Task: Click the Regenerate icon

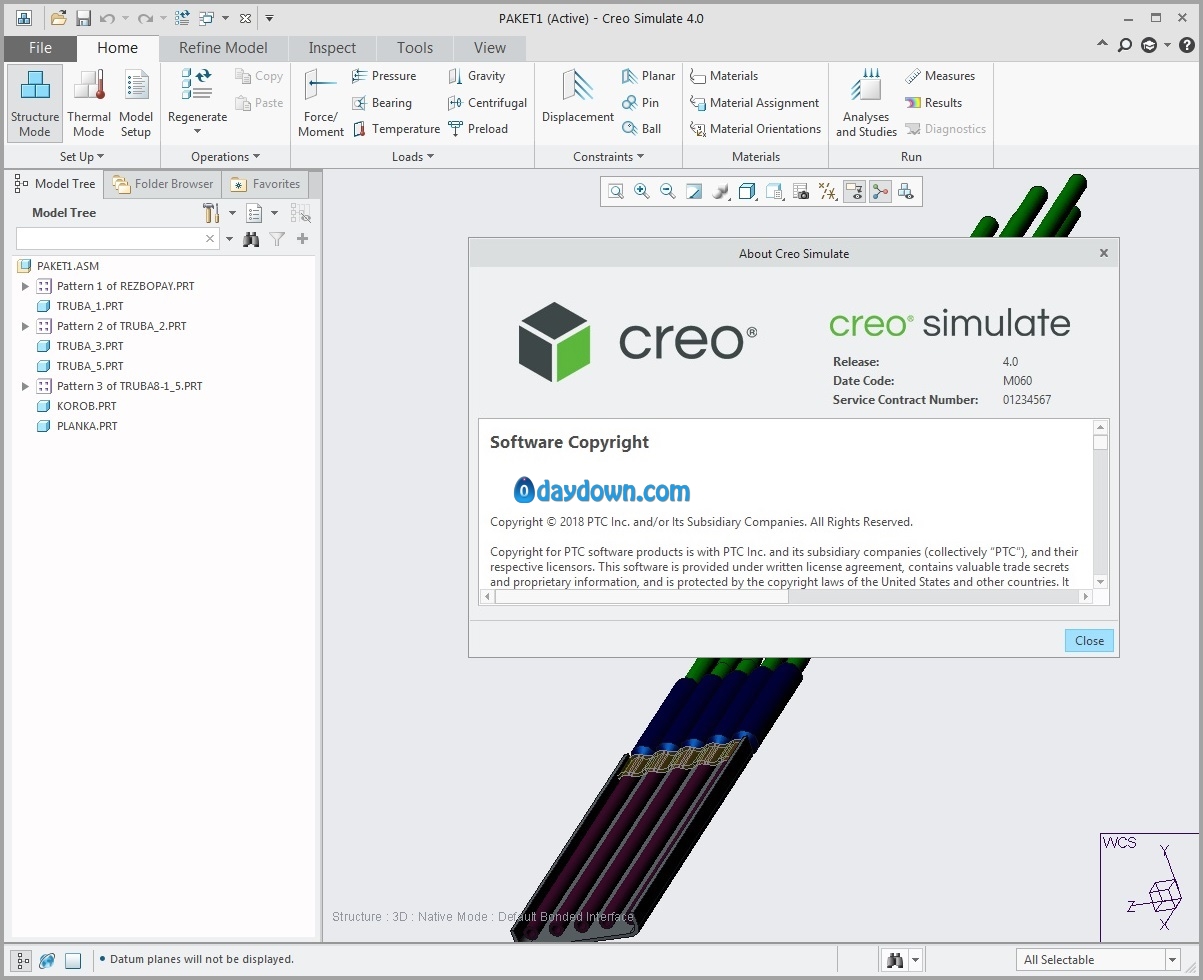Action: pyautogui.click(x=197, y=84)
